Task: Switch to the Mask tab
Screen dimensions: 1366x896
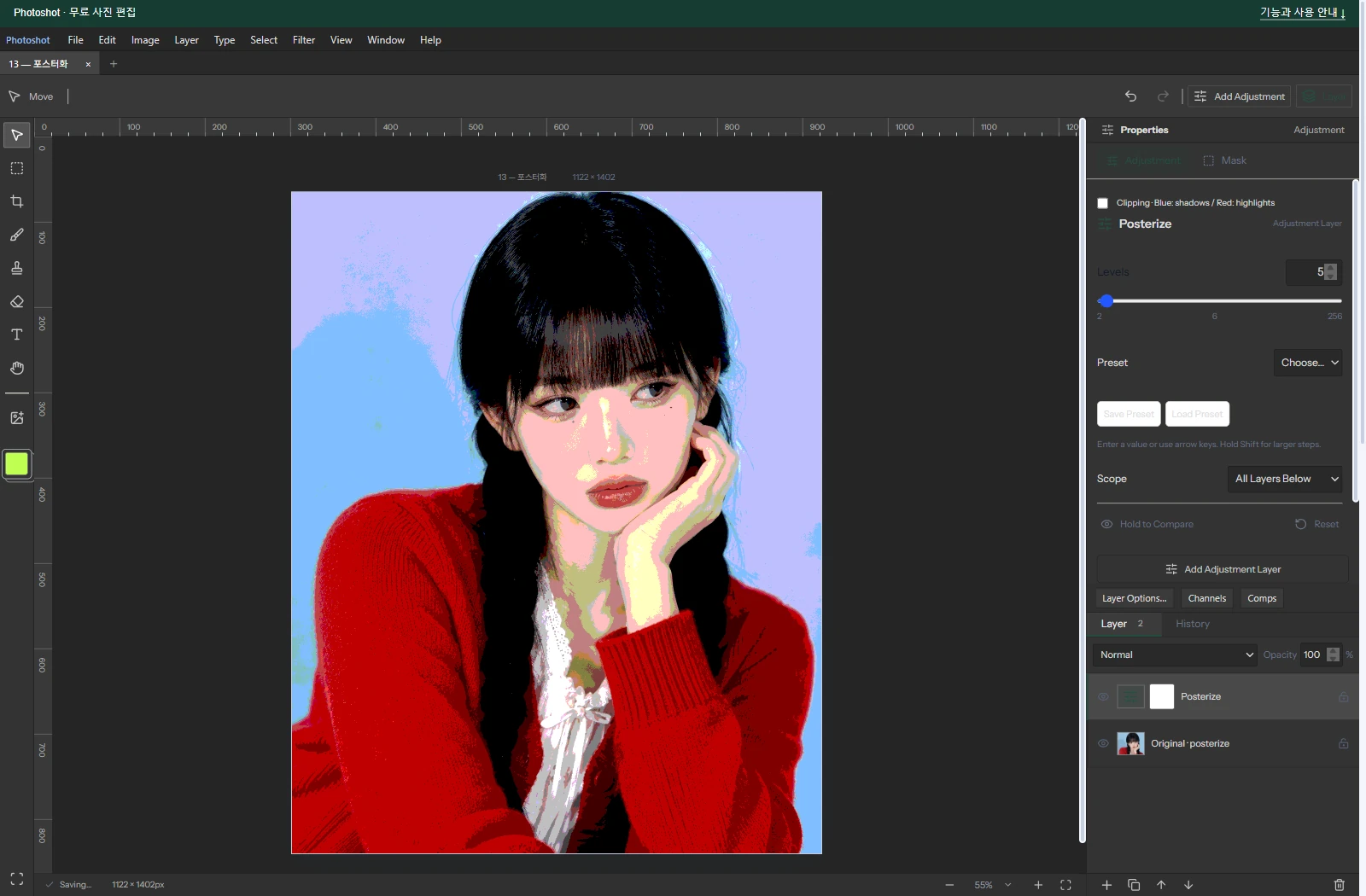Action: [x=1224, y=160]
